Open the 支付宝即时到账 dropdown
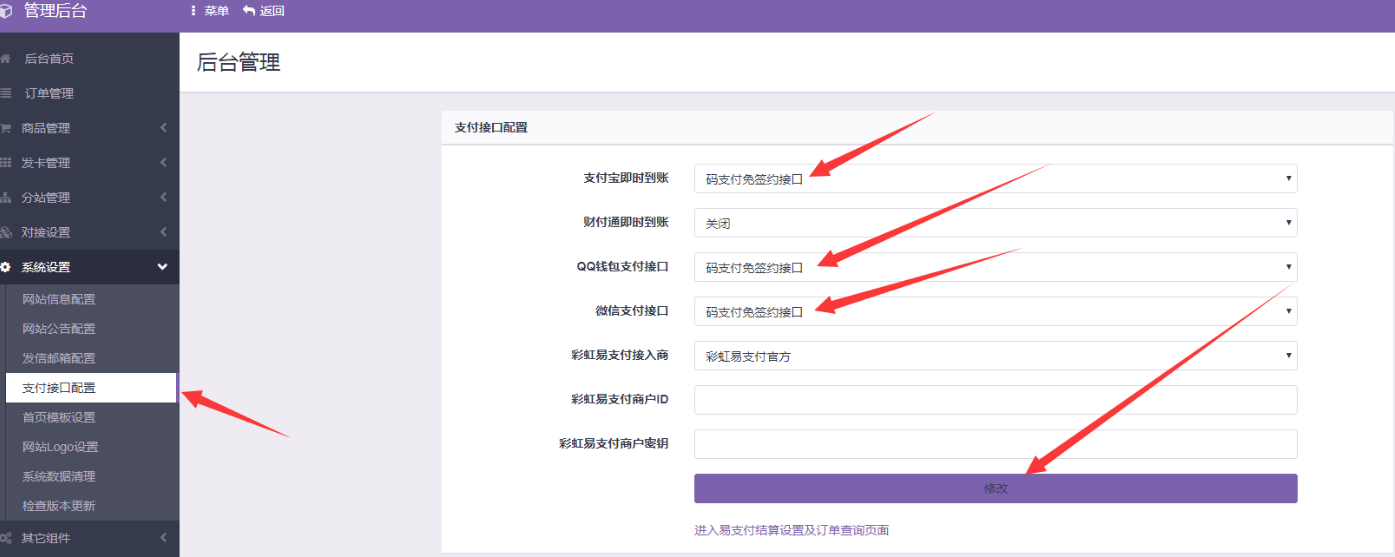 tap(995, 179)
